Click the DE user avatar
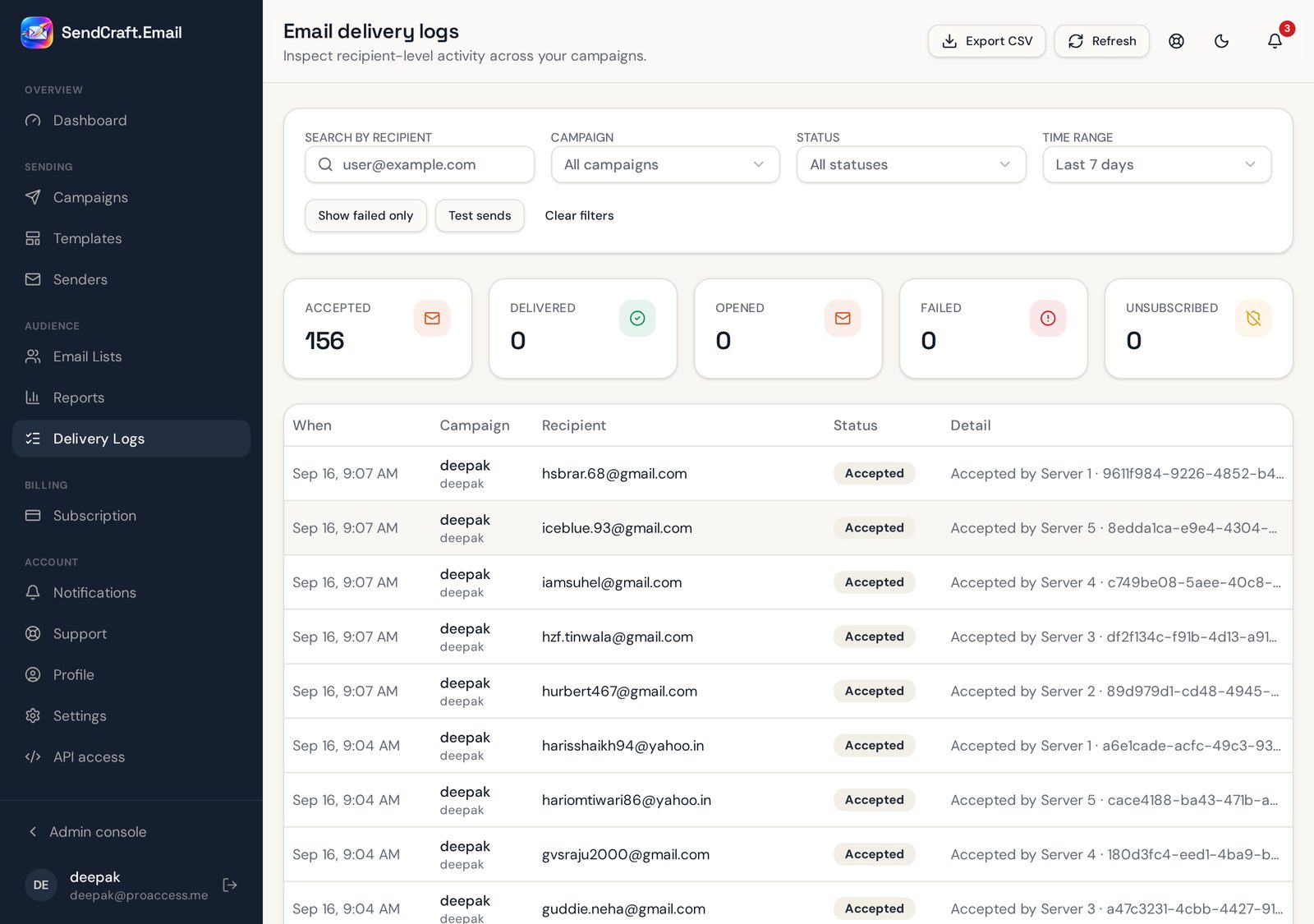This screenshot has height=924, width=1314. pyautogui.click(x=41, y=885)
